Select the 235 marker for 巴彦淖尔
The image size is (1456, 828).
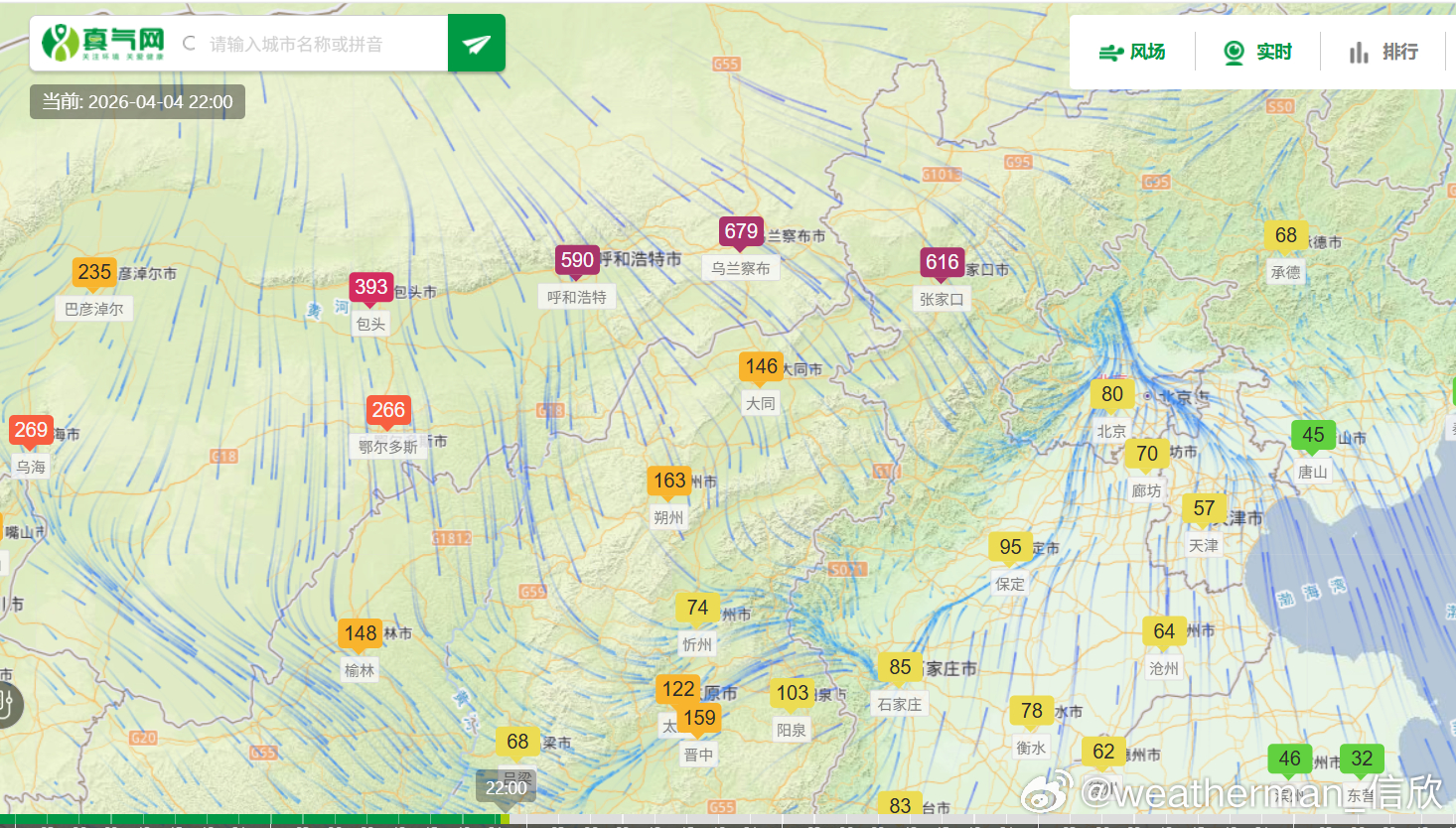(94, 272)
